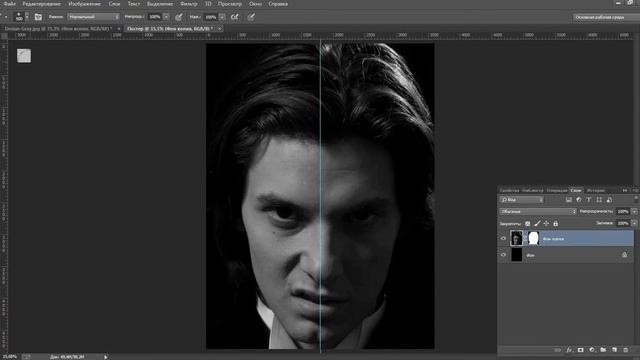The width and height of the screenshot is (640, 360).
Task: Enable airbrush mode icon
Action: pos(235,17)
